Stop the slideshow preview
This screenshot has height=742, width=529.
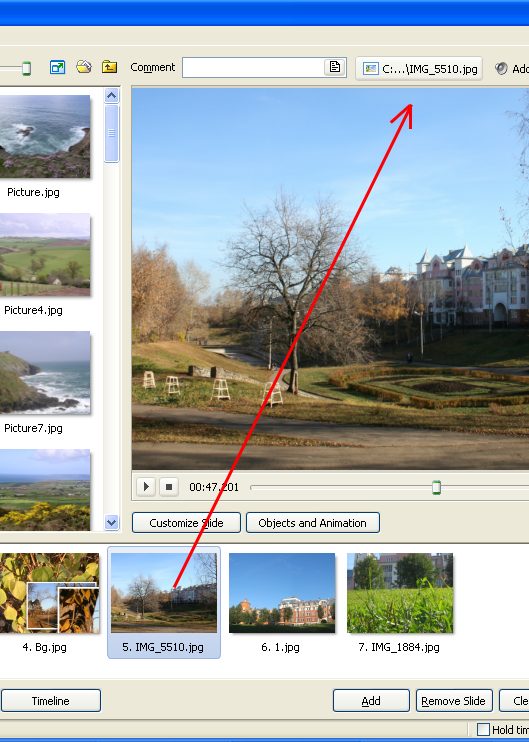point(169,486)
